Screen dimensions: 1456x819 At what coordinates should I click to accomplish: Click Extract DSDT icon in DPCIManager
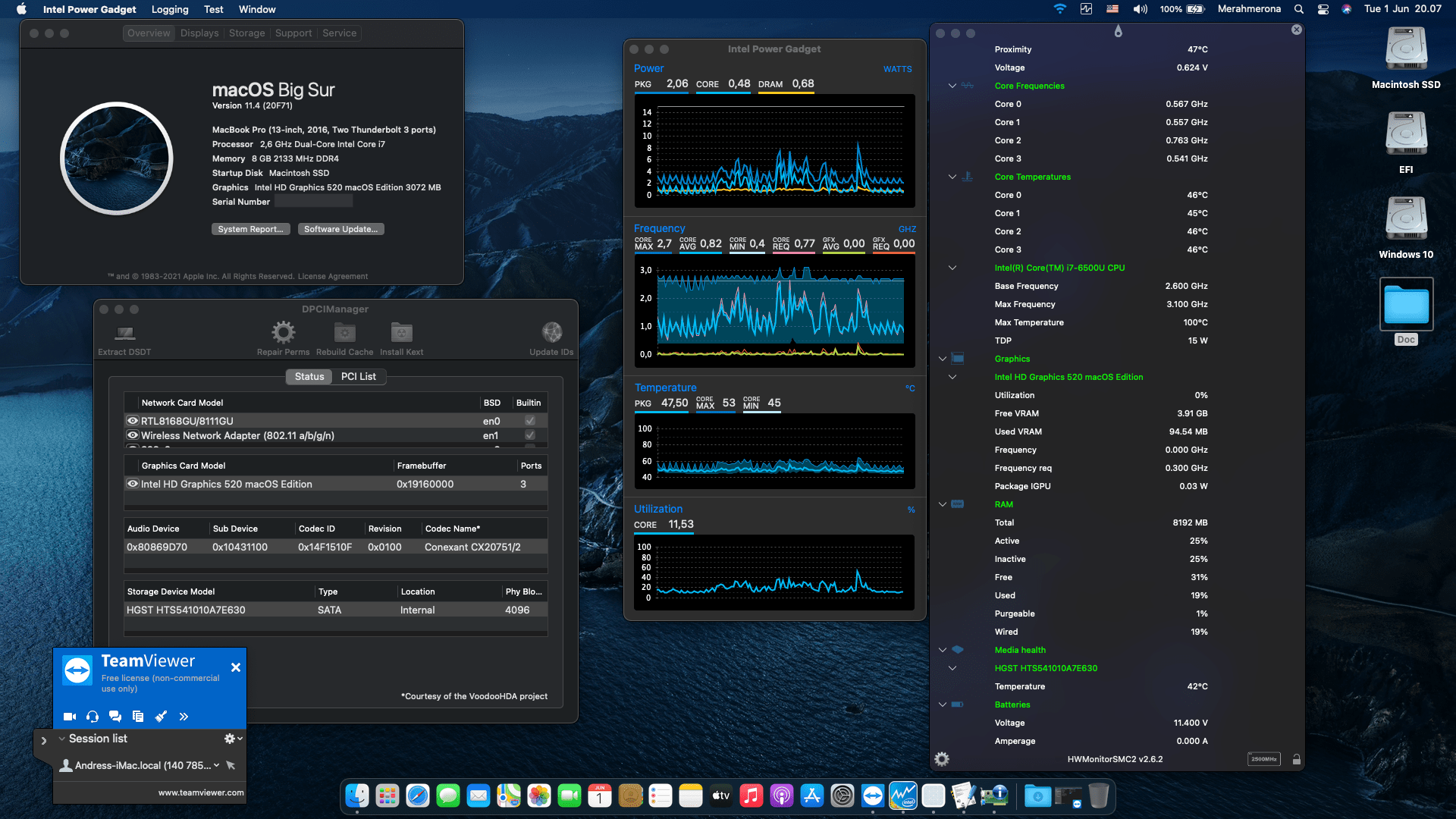124,333
